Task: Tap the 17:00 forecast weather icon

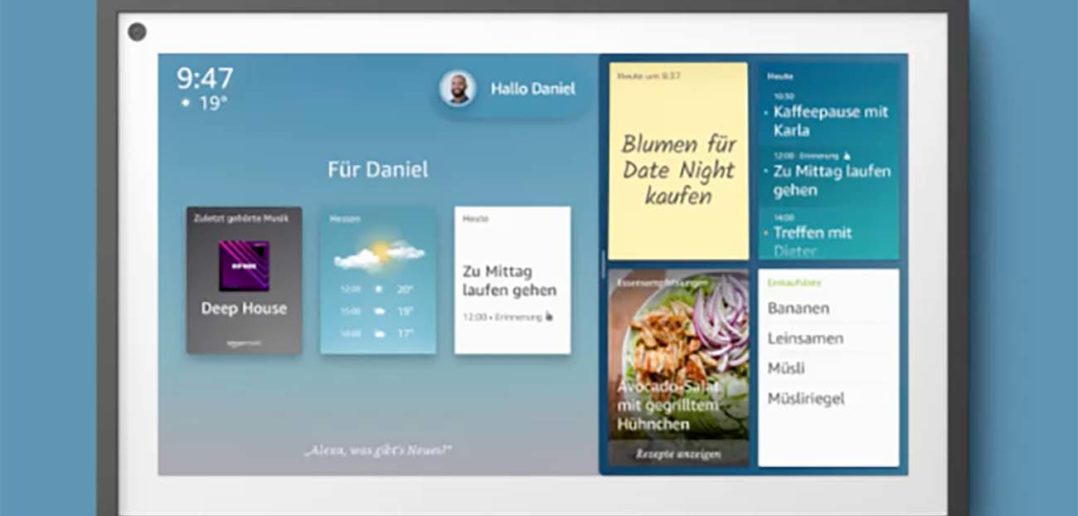Action: coord(379,333)
